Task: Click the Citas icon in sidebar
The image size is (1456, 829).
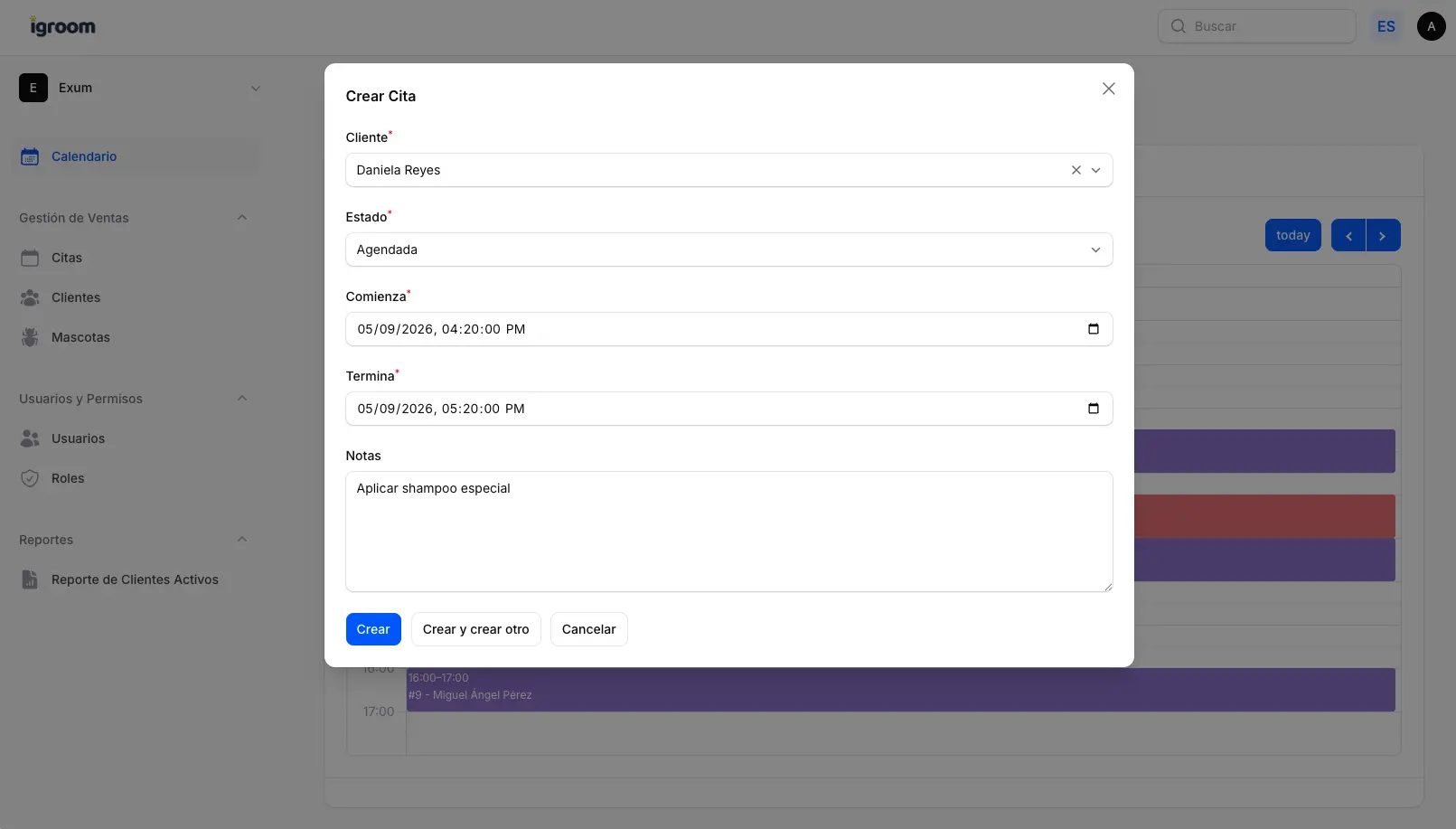Action: pos(30,258)
